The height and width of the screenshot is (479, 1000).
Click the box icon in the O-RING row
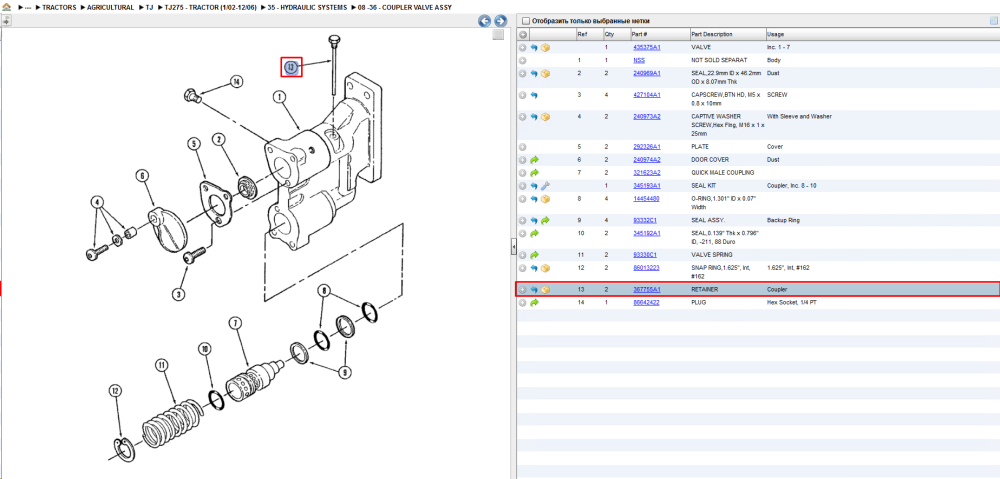click(545, 199)
